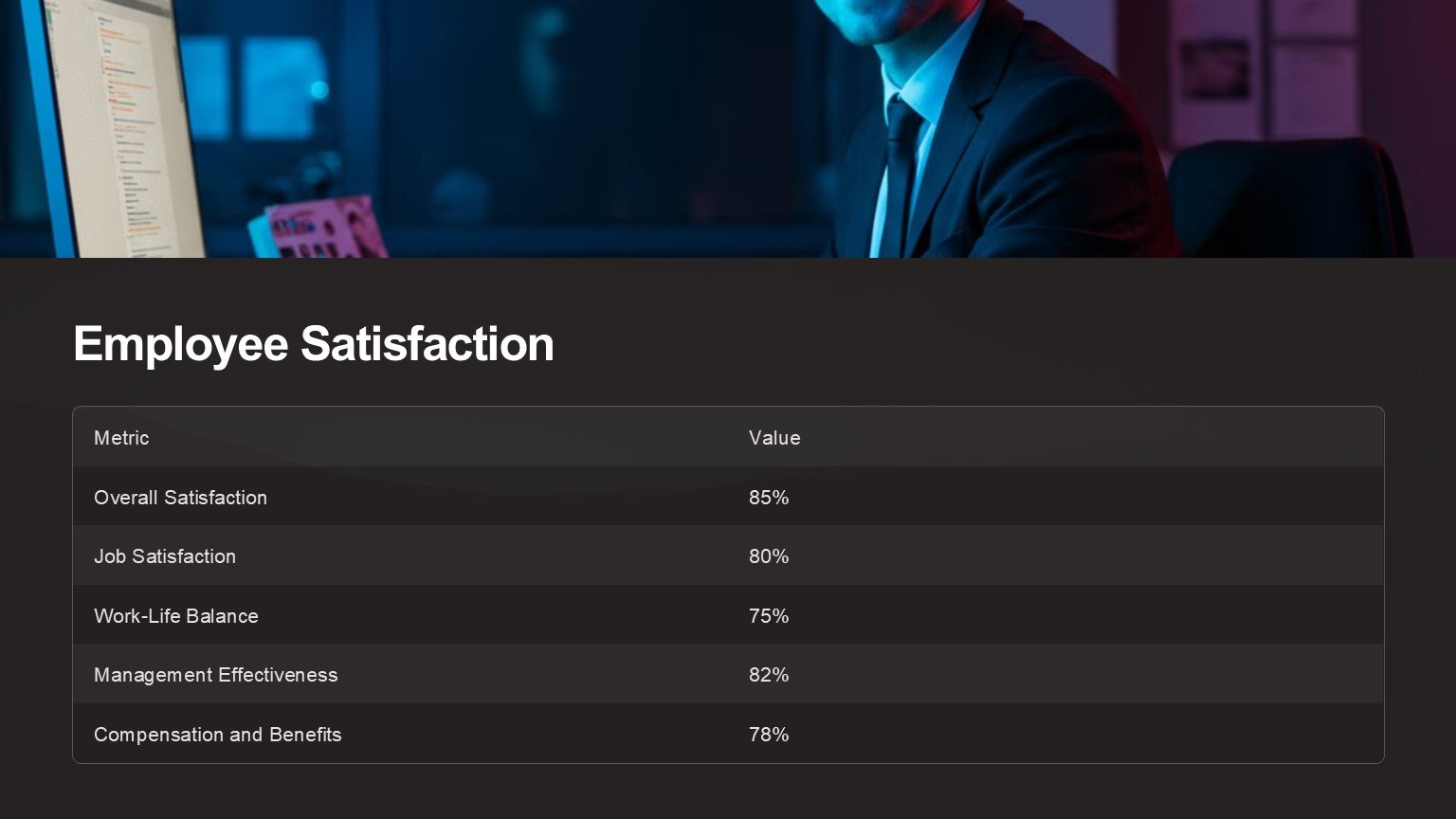Click the pink card on the desk

point(322,229)
